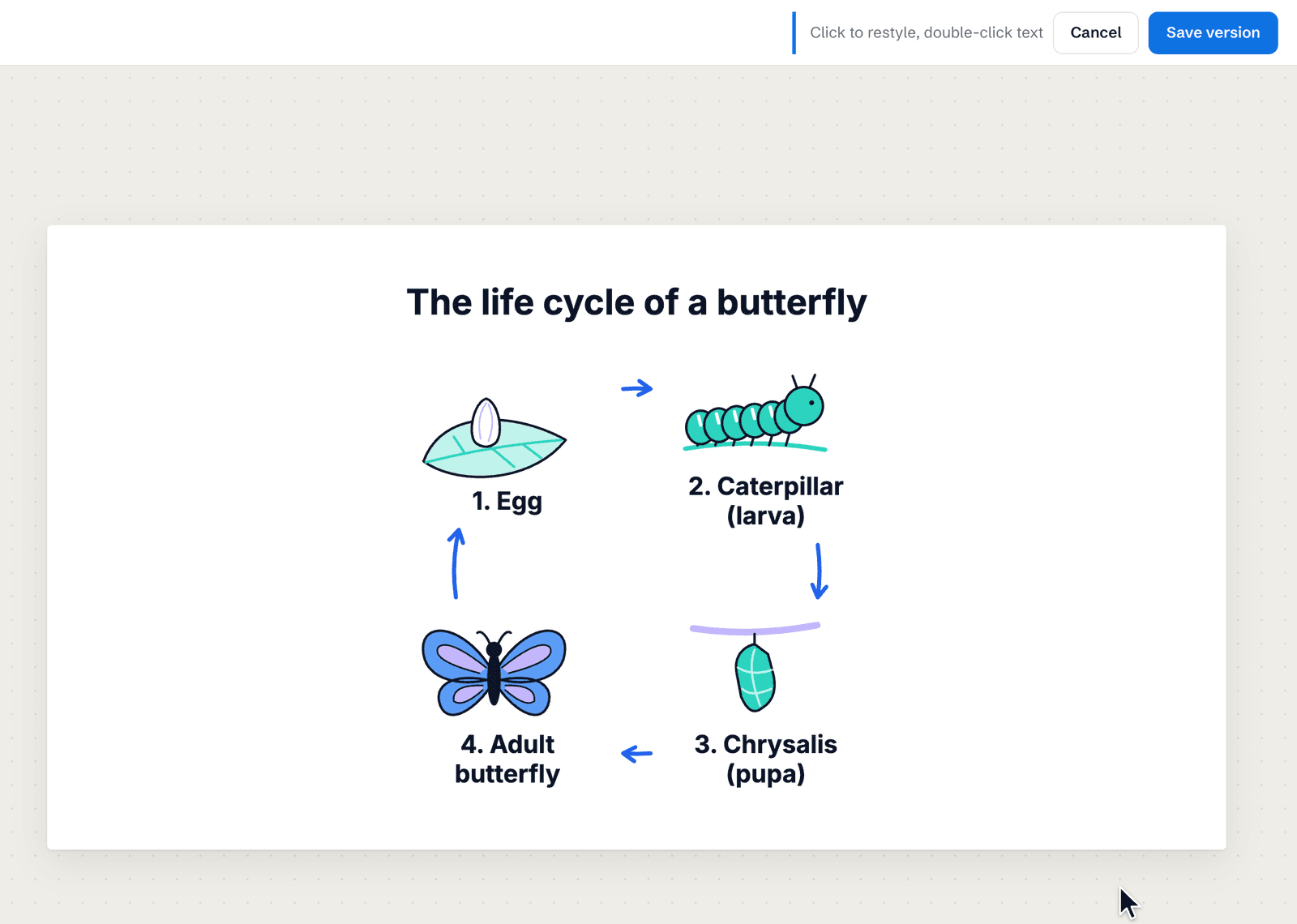The height and width of the screenshot is (924, 1297).
Task: Select the up arrow below Egg label
Action: (x=456, y=563)
